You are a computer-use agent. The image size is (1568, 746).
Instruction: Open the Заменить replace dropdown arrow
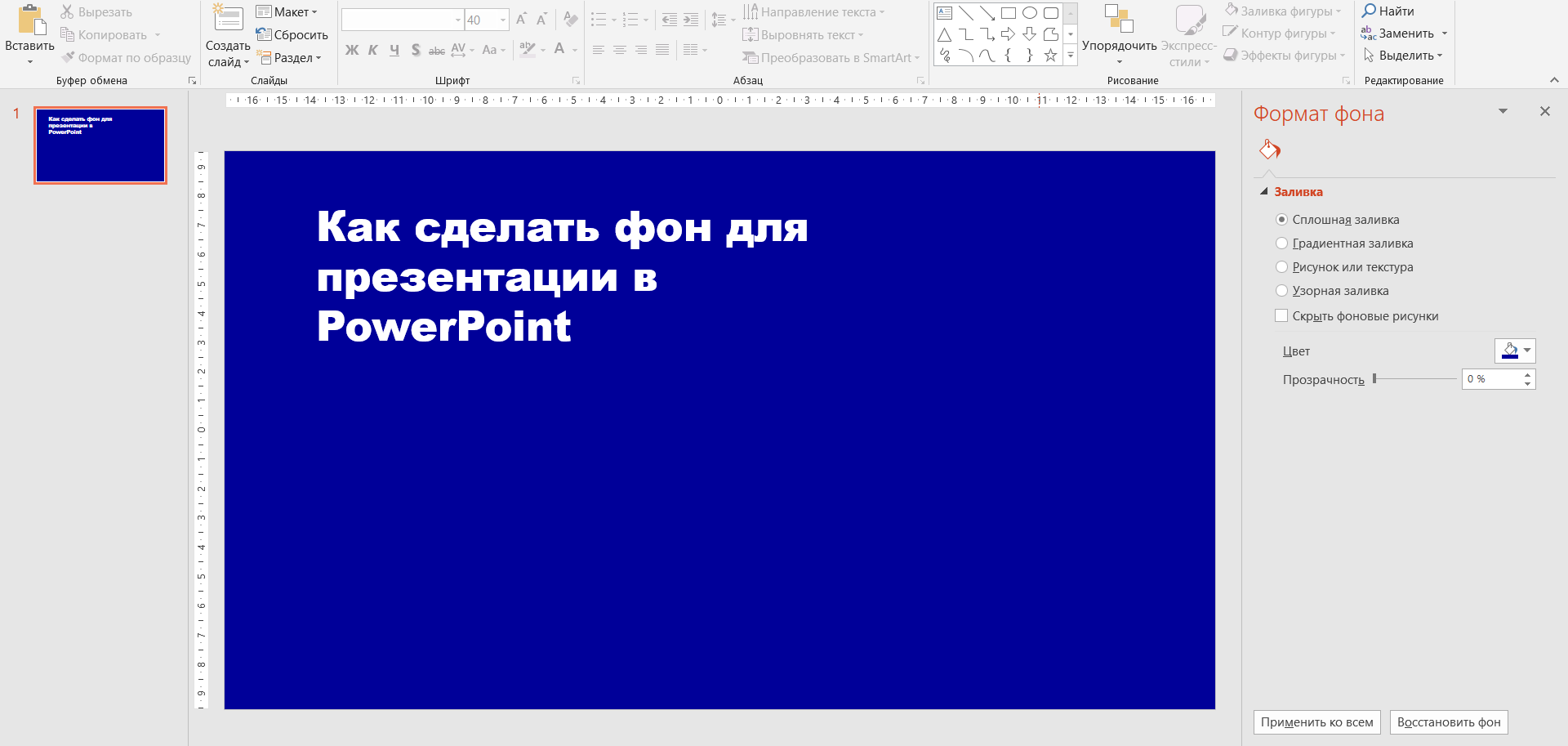1445,34
